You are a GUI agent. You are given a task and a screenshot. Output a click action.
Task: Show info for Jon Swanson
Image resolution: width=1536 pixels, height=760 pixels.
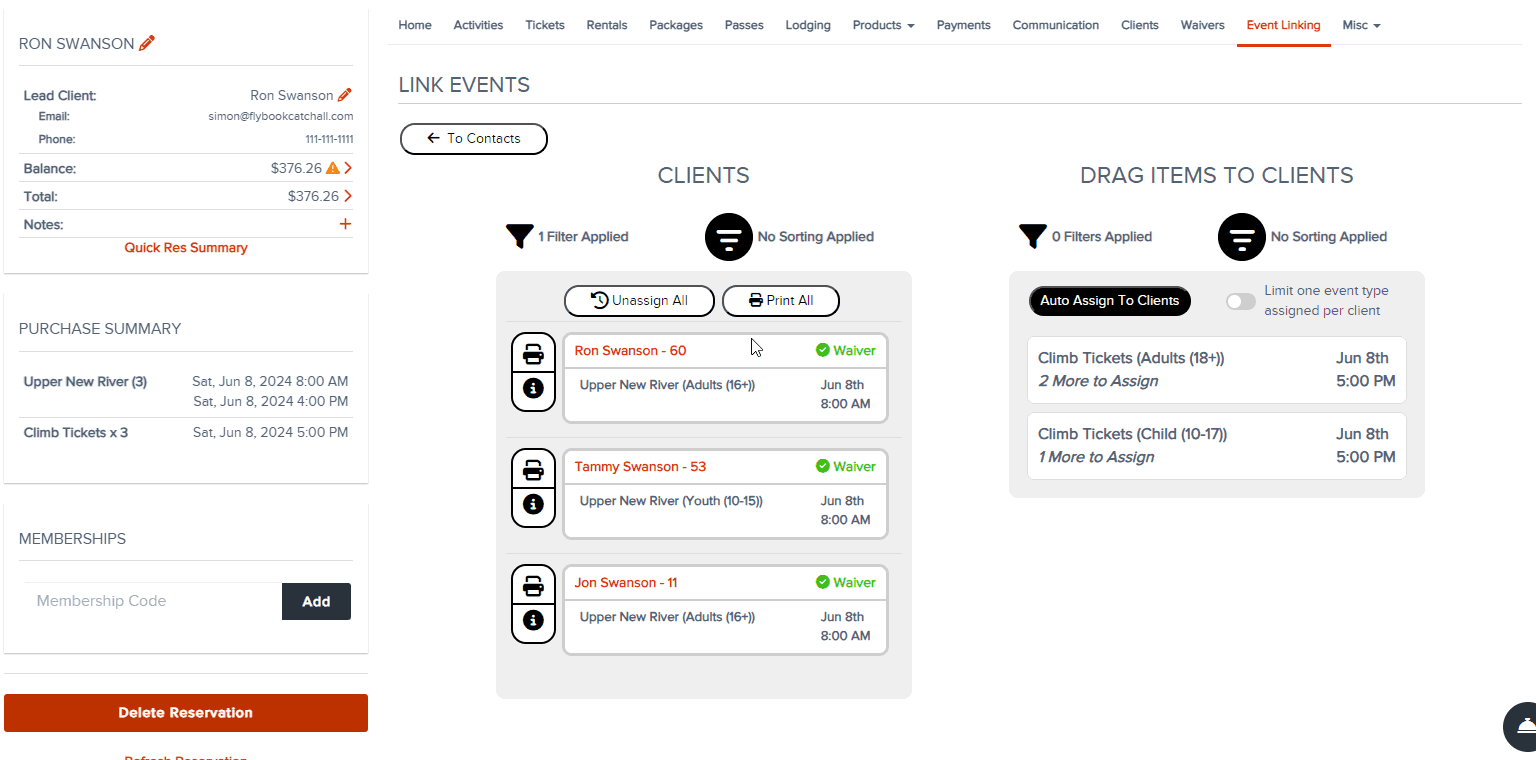pos(533,621)
